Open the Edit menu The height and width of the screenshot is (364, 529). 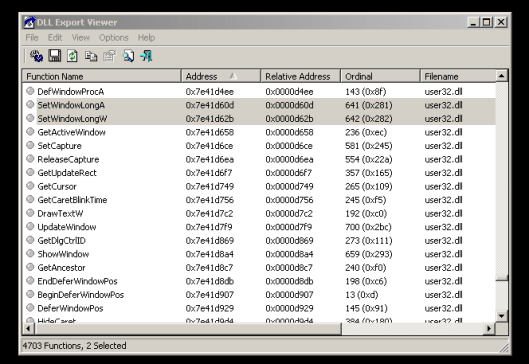(55, 37)
